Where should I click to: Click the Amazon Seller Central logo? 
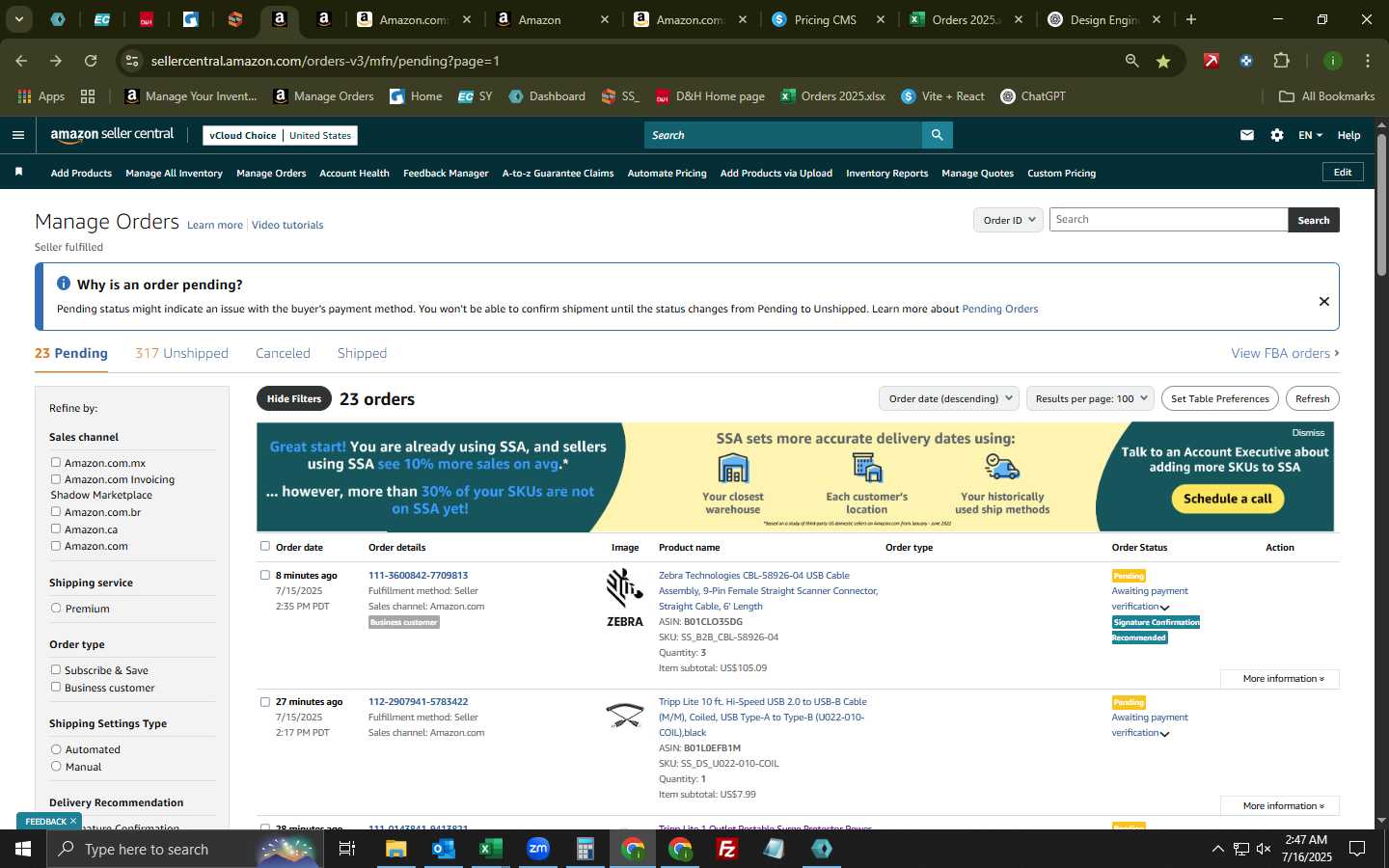coord(112,135)
